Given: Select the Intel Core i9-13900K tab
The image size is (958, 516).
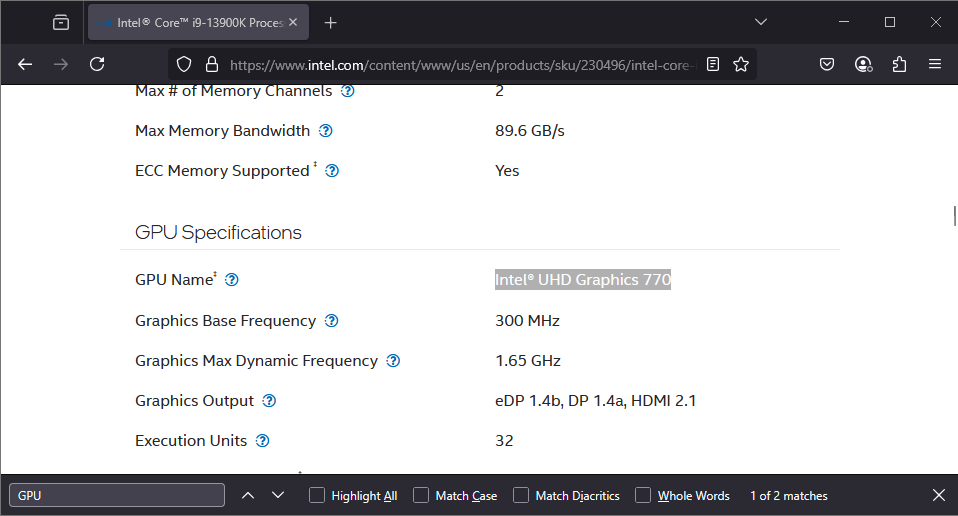Looking at the screenshot, I should 188,22.
